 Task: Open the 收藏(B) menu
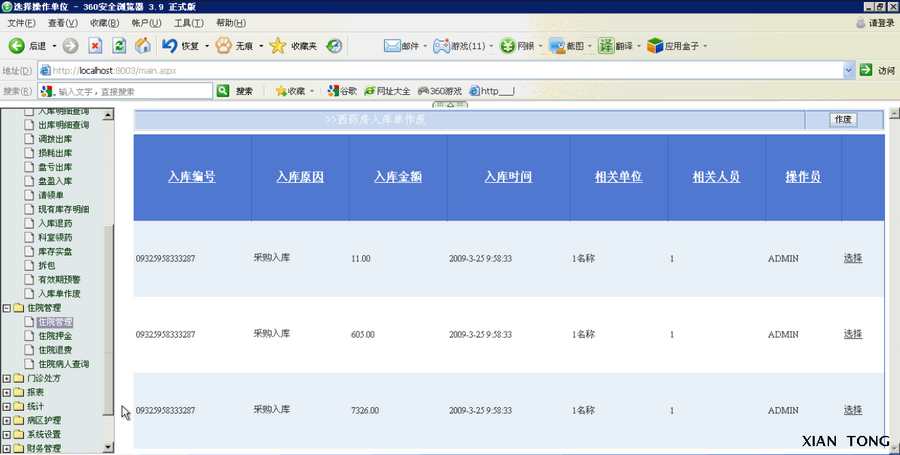[x=104, y=23]
